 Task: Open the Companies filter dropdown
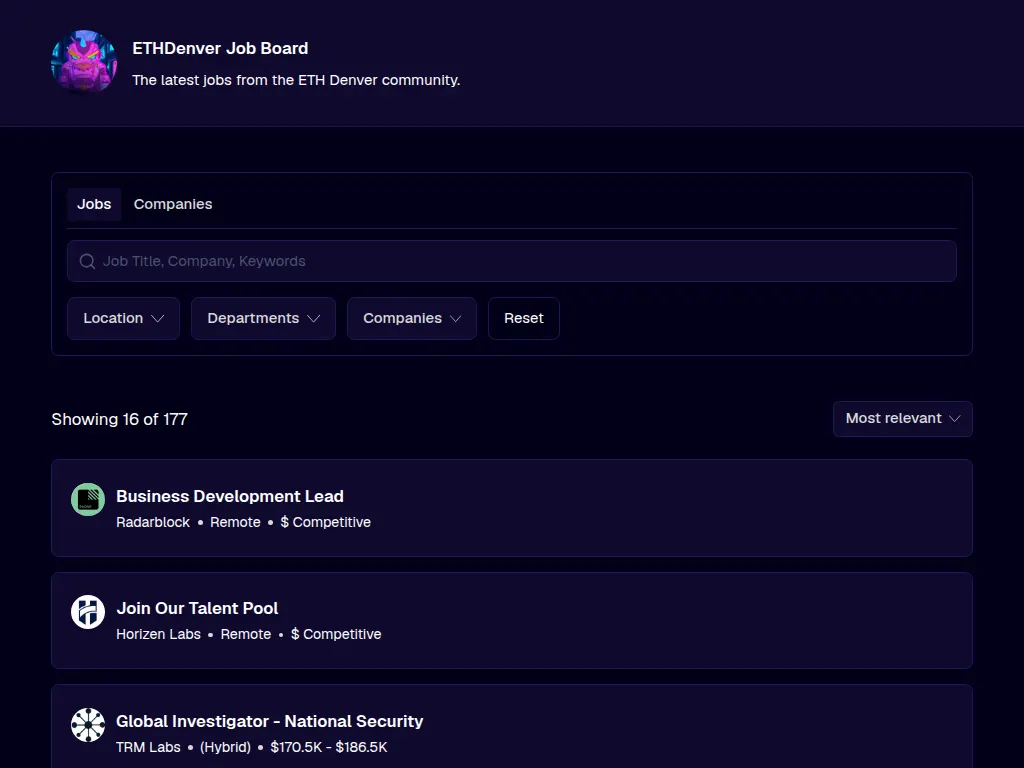tap(412, 319)
